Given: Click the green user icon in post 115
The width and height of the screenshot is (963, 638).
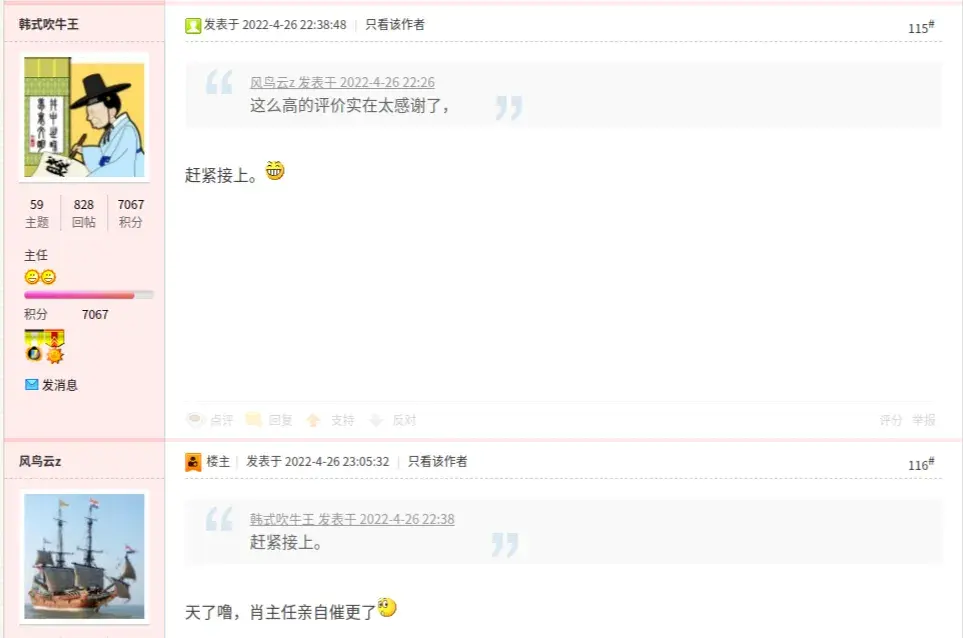Looking at the screenshot, I should pos(193,25).
